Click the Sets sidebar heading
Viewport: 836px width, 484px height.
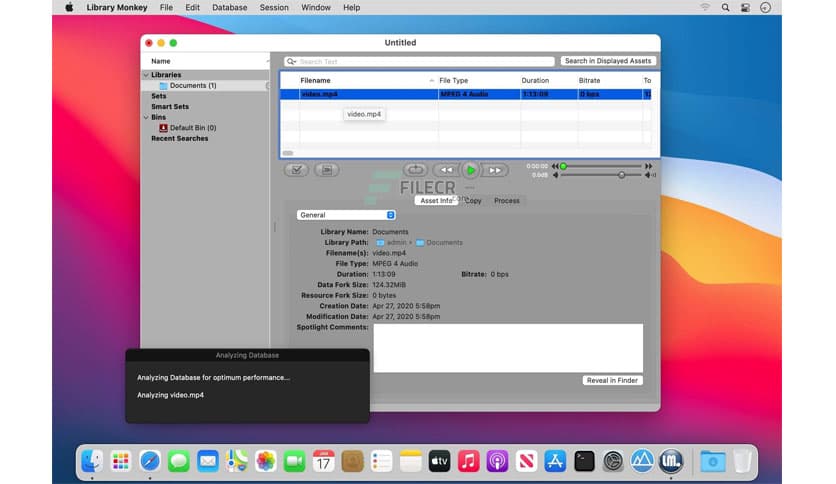pos(158,96)
